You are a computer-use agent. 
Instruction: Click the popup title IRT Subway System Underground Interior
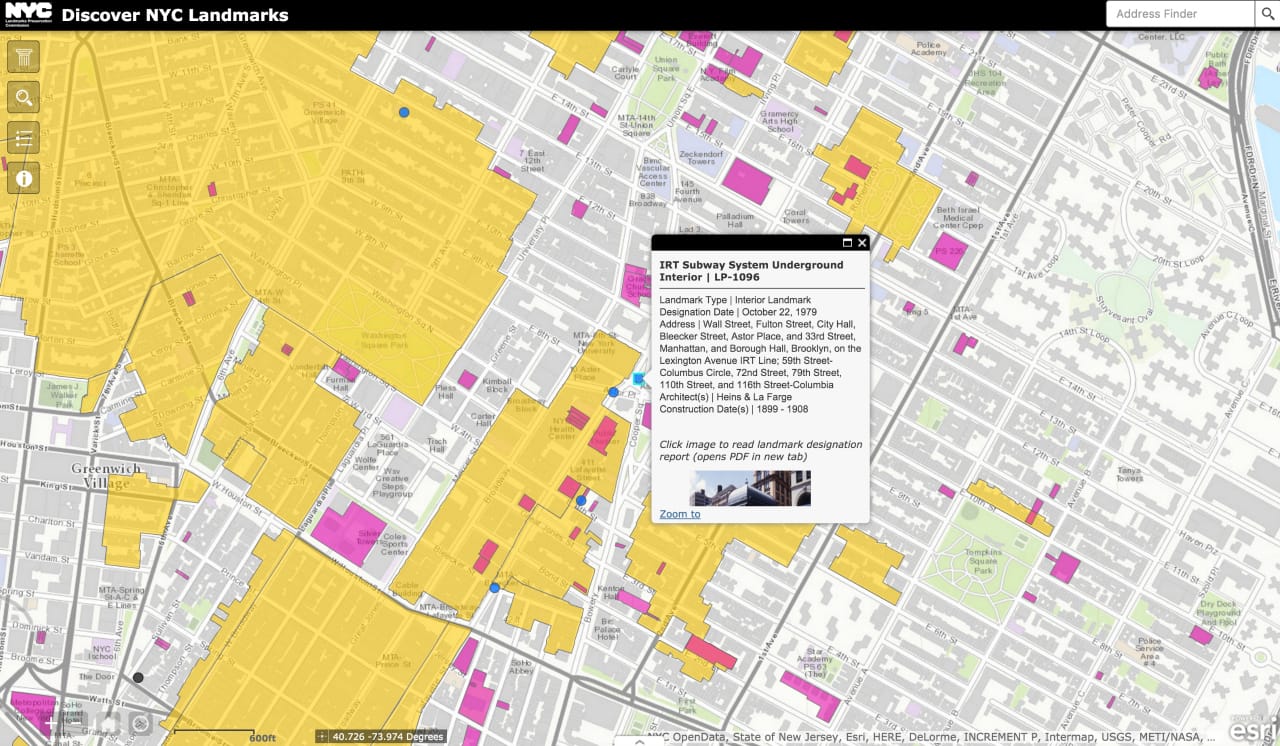click(751, 271)
